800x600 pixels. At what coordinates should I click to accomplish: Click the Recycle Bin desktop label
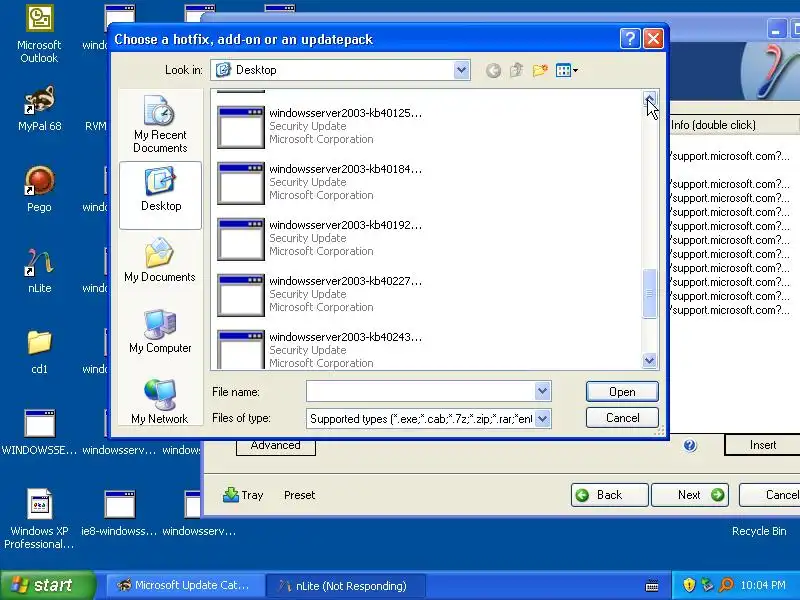click(759, 531)
